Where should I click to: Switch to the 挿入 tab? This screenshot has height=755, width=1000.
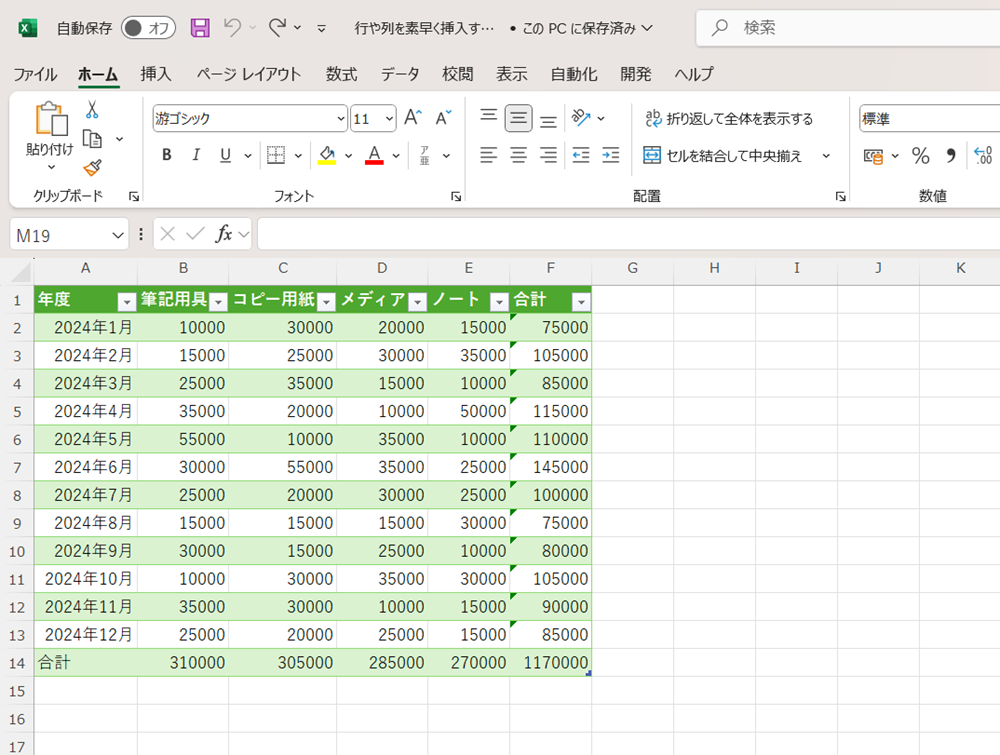(x=156, y=74)
